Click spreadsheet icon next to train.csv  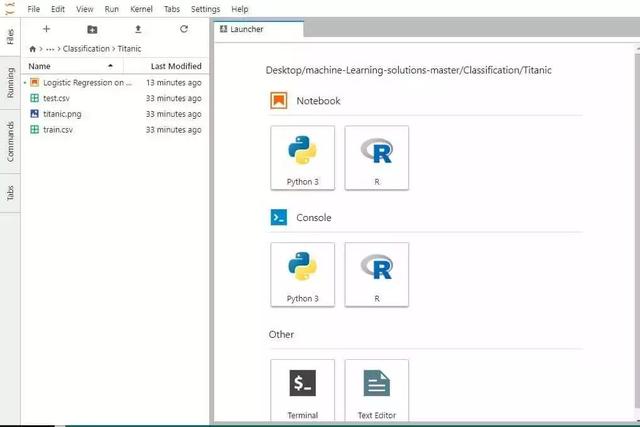[x=35, y=130]
